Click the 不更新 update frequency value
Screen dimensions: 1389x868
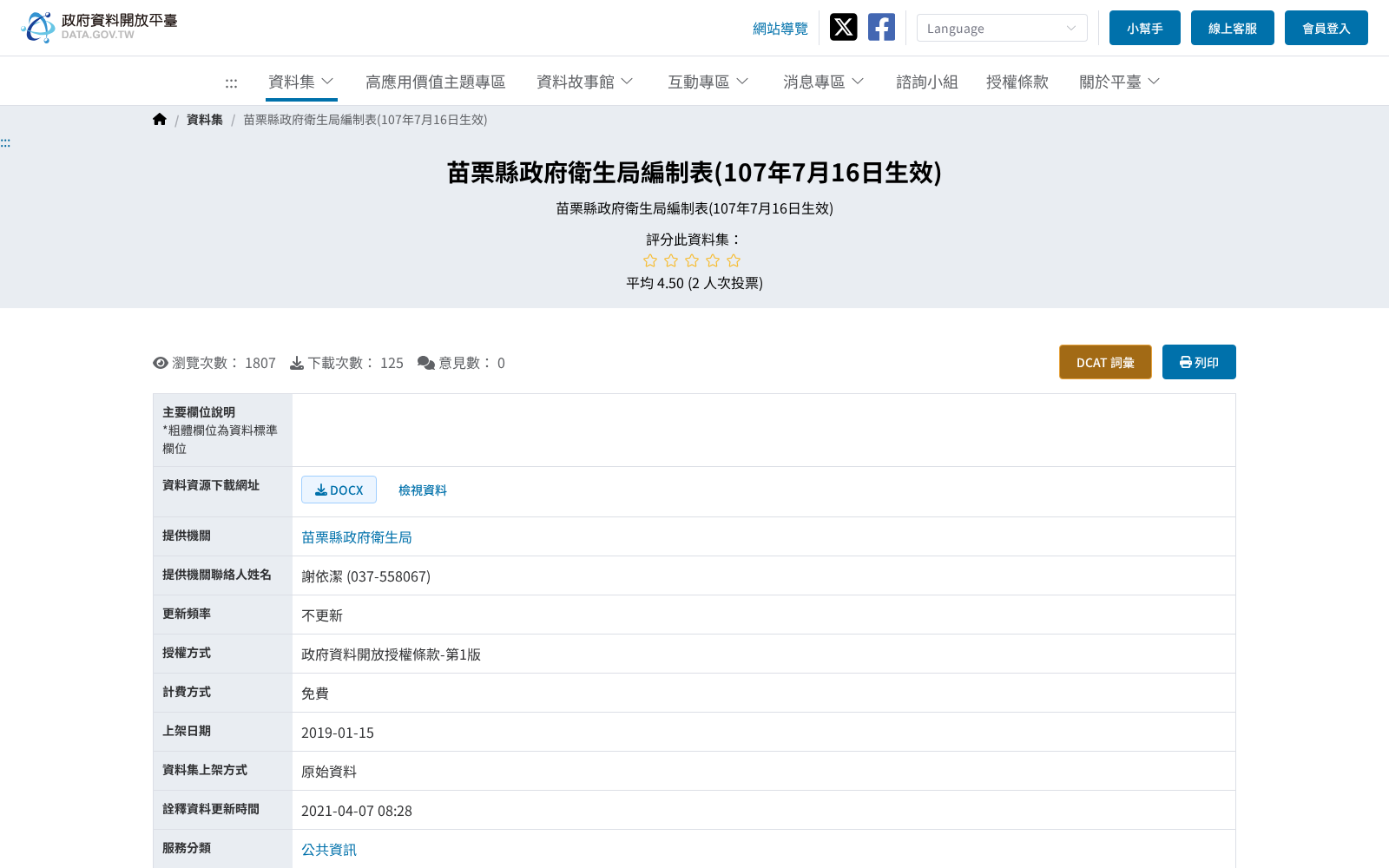point(322,615)
